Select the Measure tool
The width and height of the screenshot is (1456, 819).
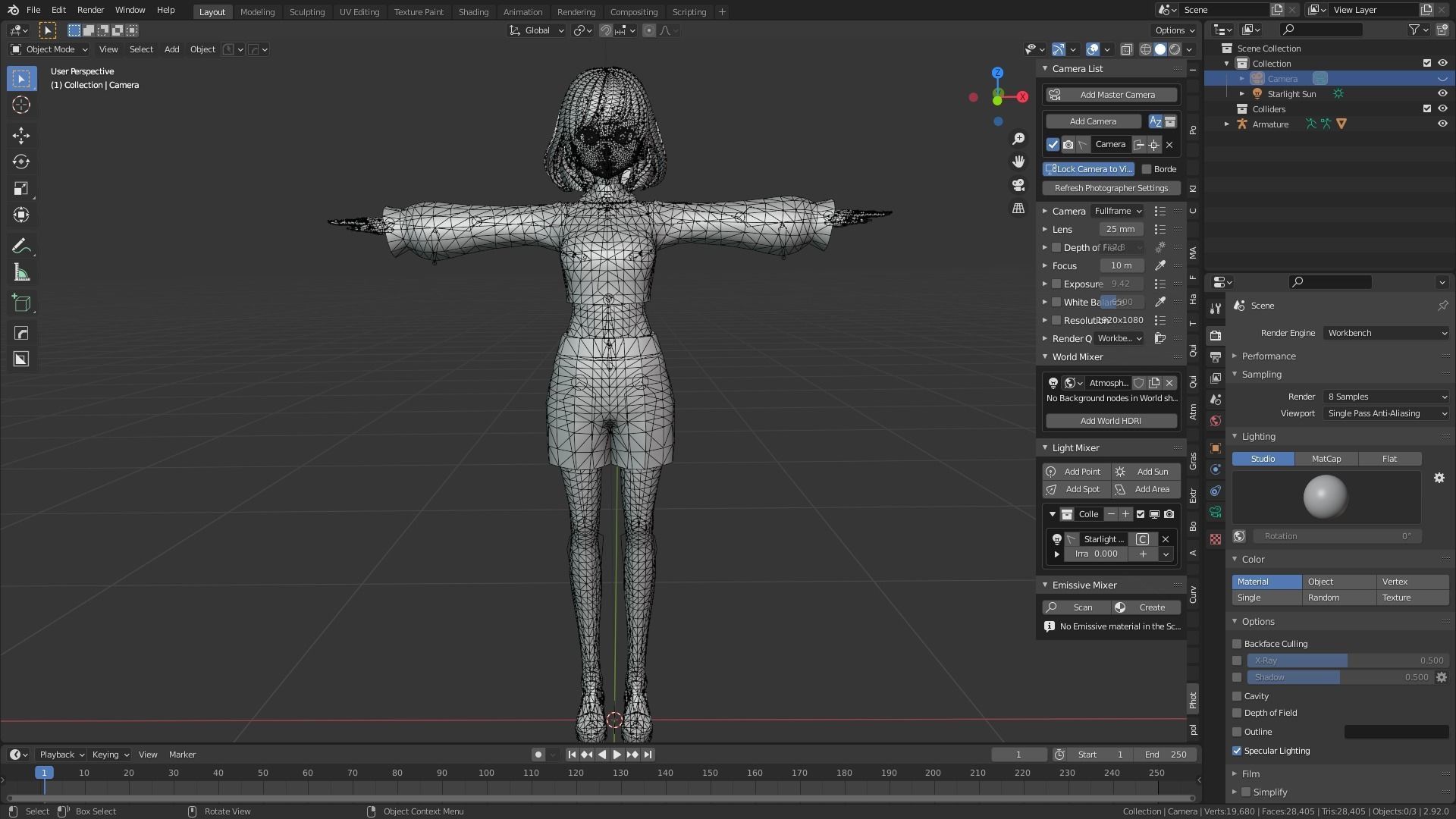coord(21,273)
